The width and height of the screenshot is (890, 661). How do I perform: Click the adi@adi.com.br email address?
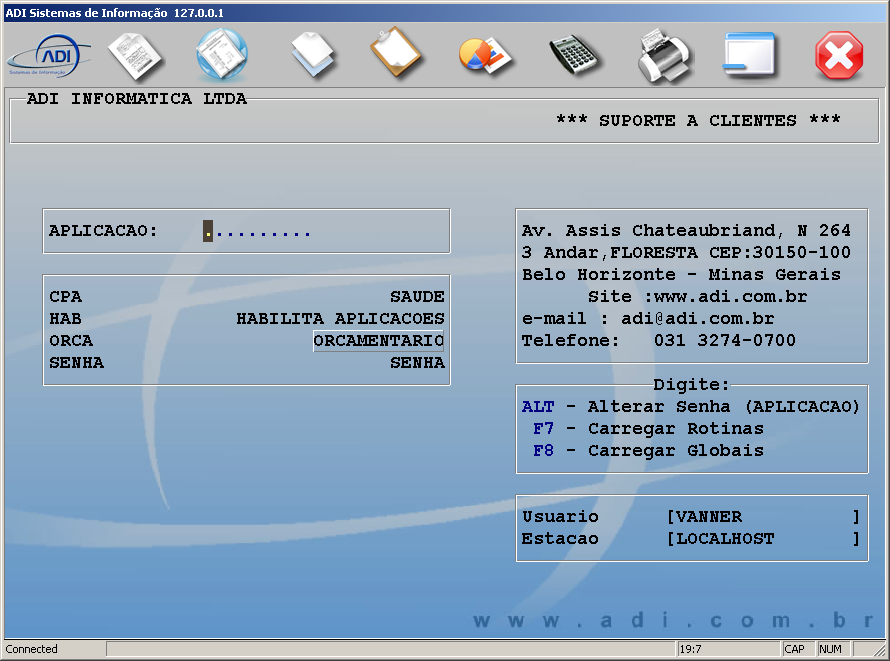[x=698, y=319]
